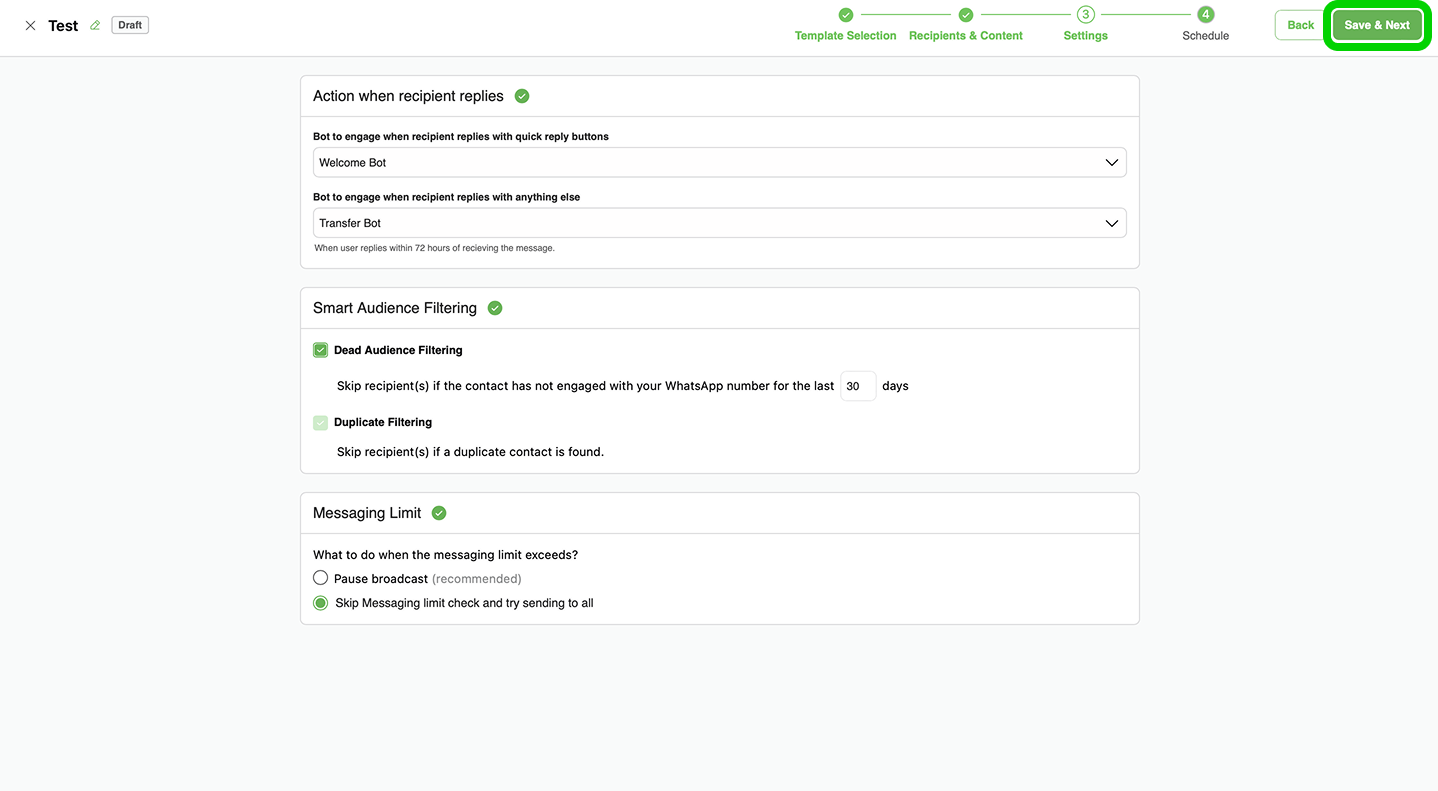Open the Welcome Bot dropdown
The image size is (1438, 791).
[719, 163]
